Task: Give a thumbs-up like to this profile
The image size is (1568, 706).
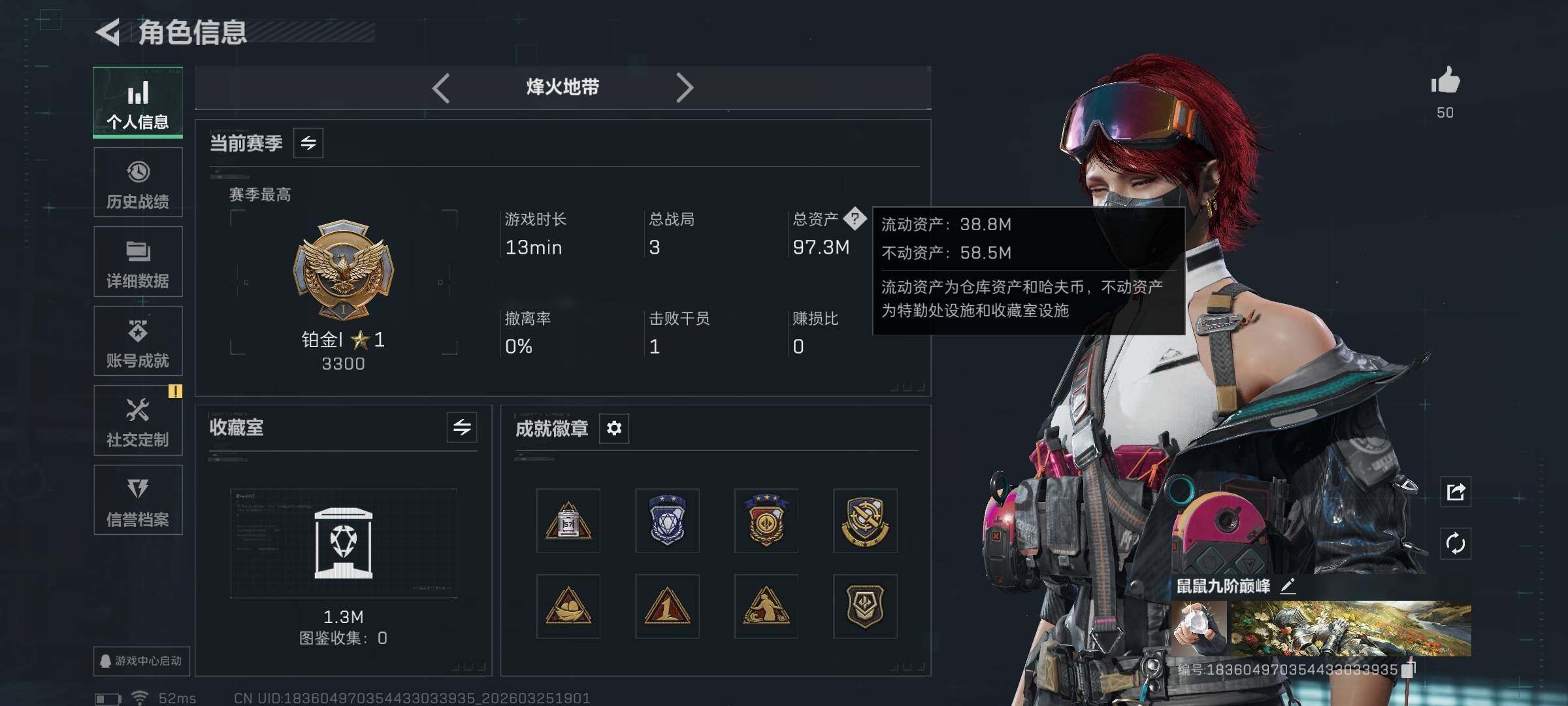Action: 1445,81
